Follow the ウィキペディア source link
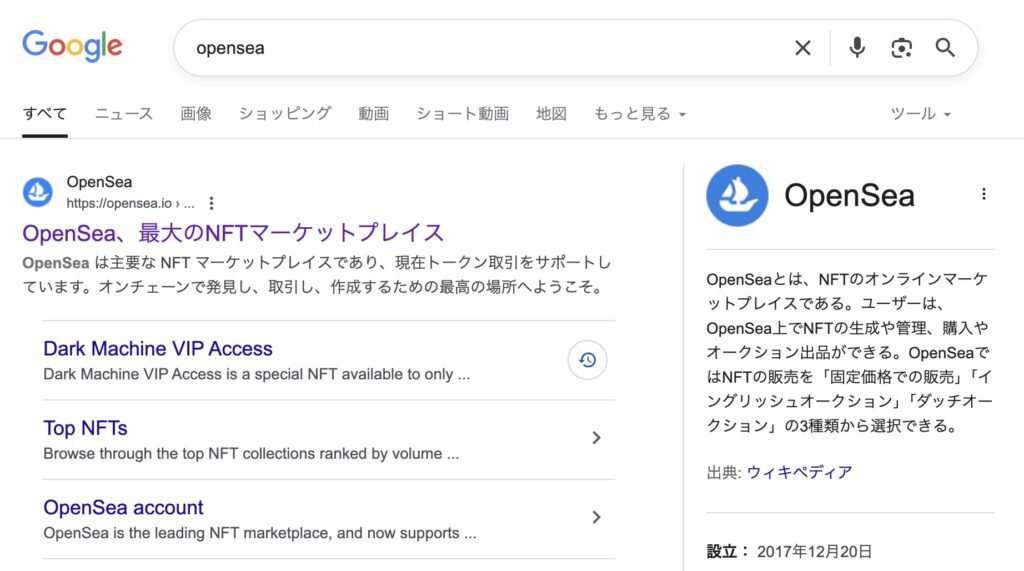The height and width of the screenshot is (571, 1024). coord(799,472)
